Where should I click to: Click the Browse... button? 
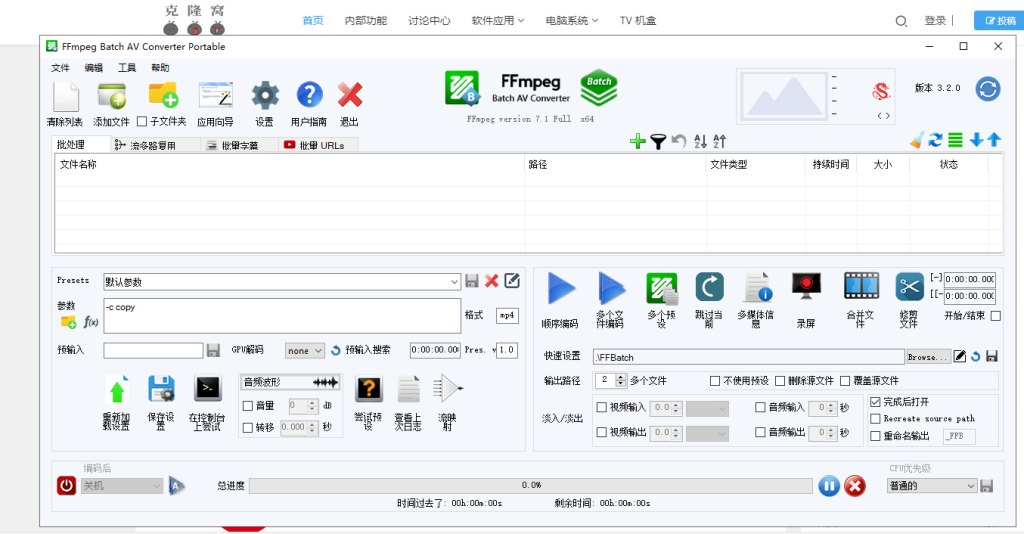click(928, 357)
